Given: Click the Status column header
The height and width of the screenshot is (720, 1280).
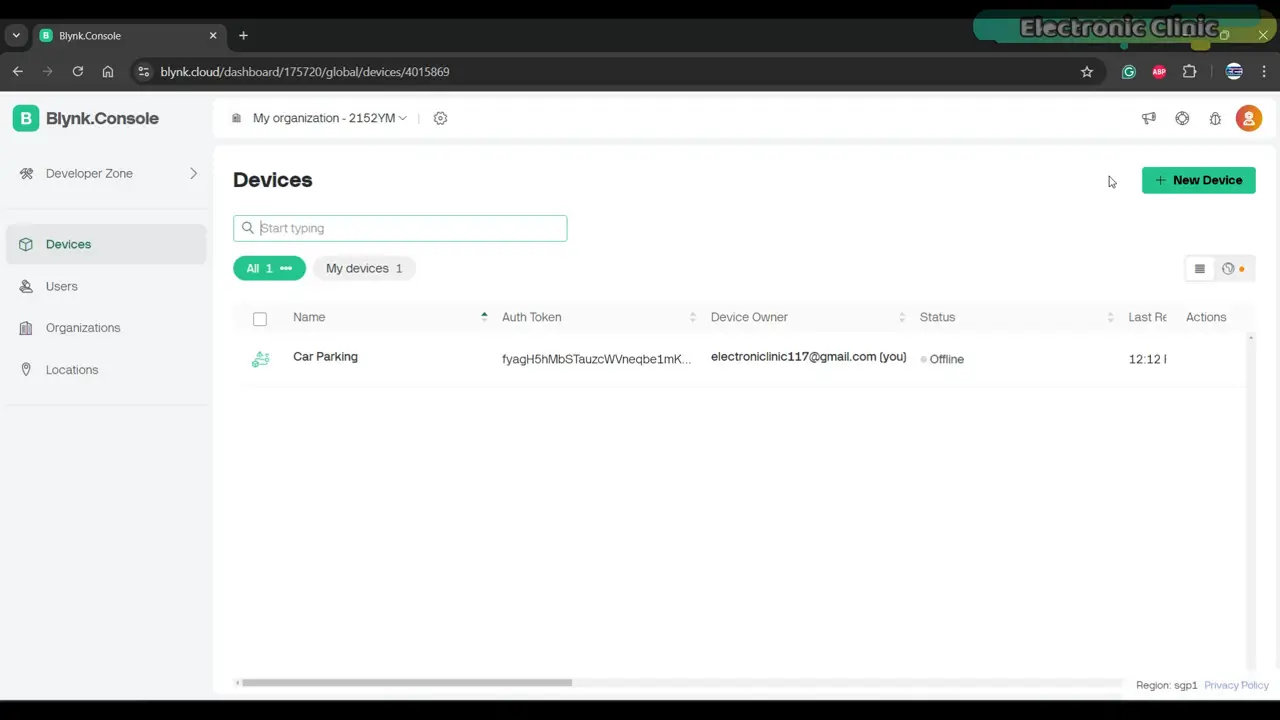Looking at the screenshot, I should 937,317.
